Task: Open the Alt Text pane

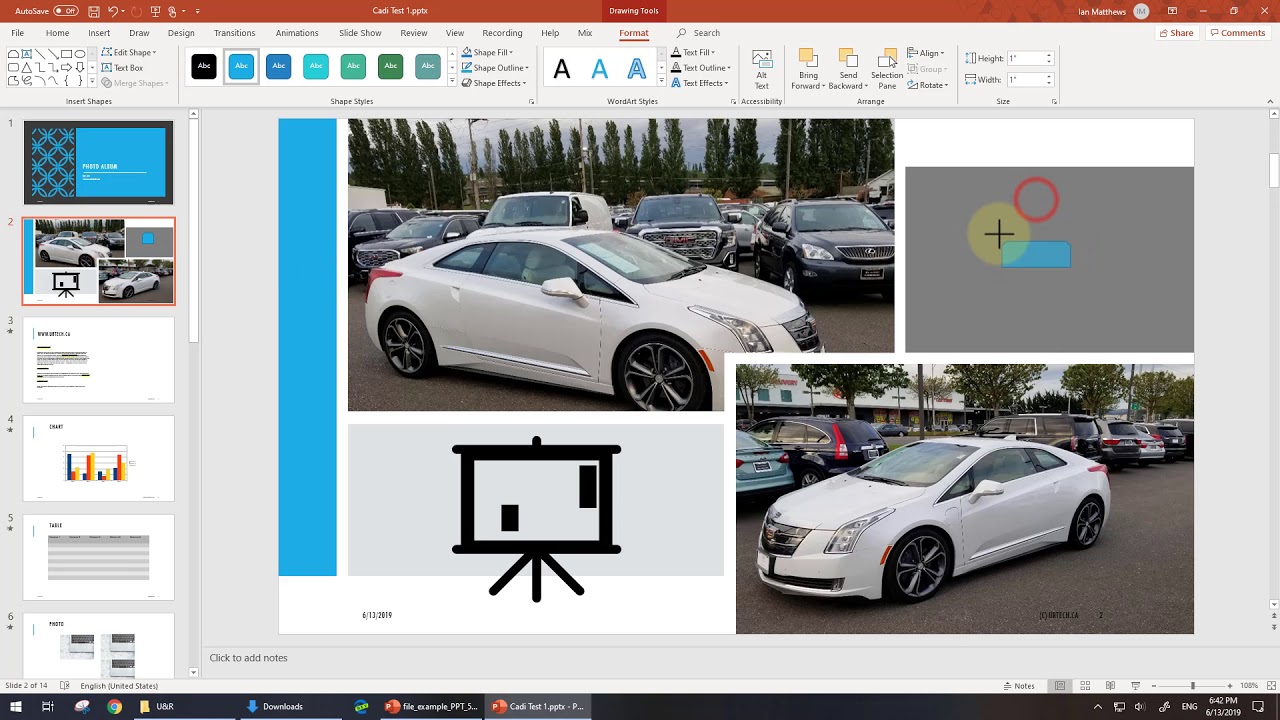Action: (x=762, y=70)
